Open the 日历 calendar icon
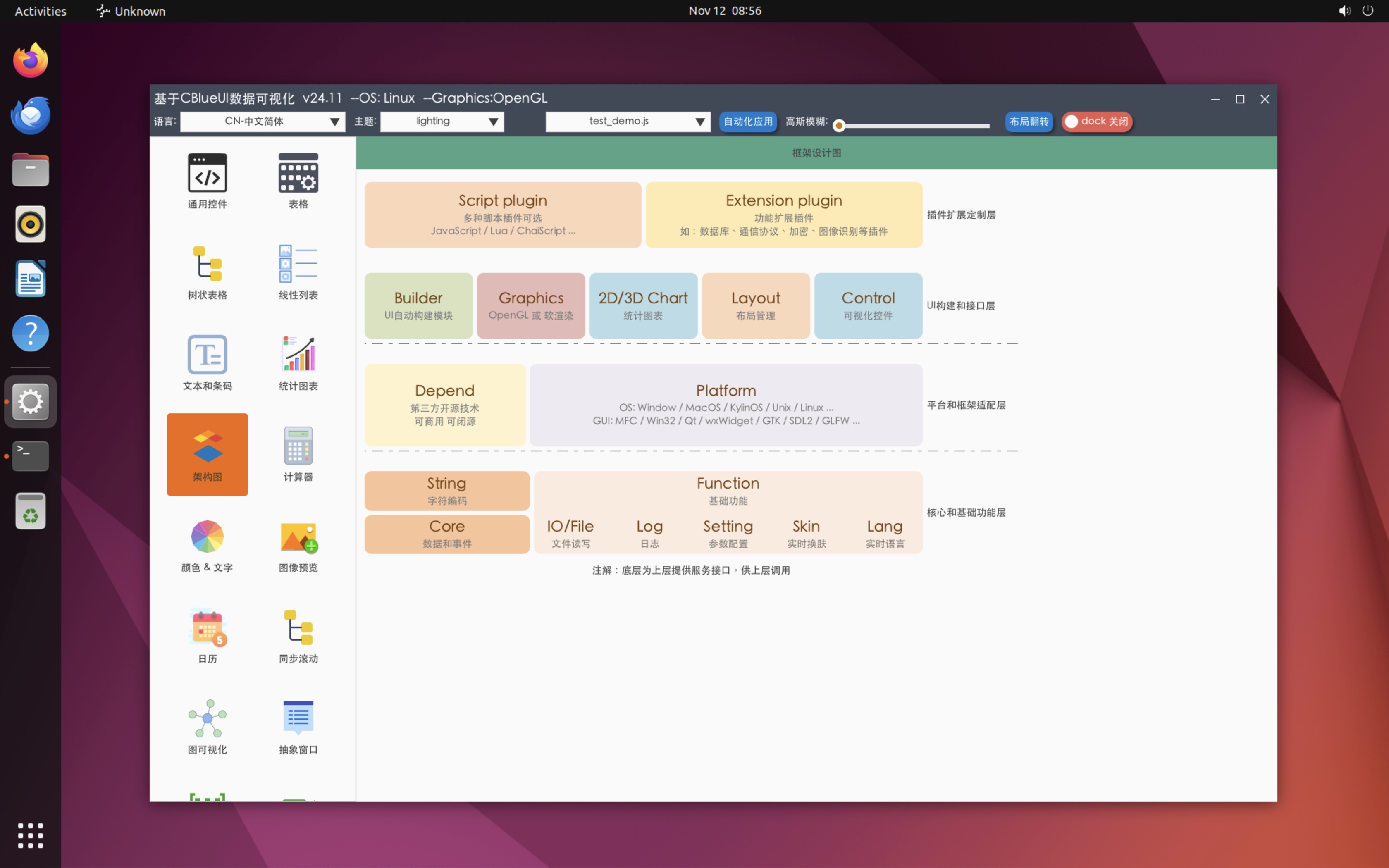 pyautogui.click(x=207, y=627)
